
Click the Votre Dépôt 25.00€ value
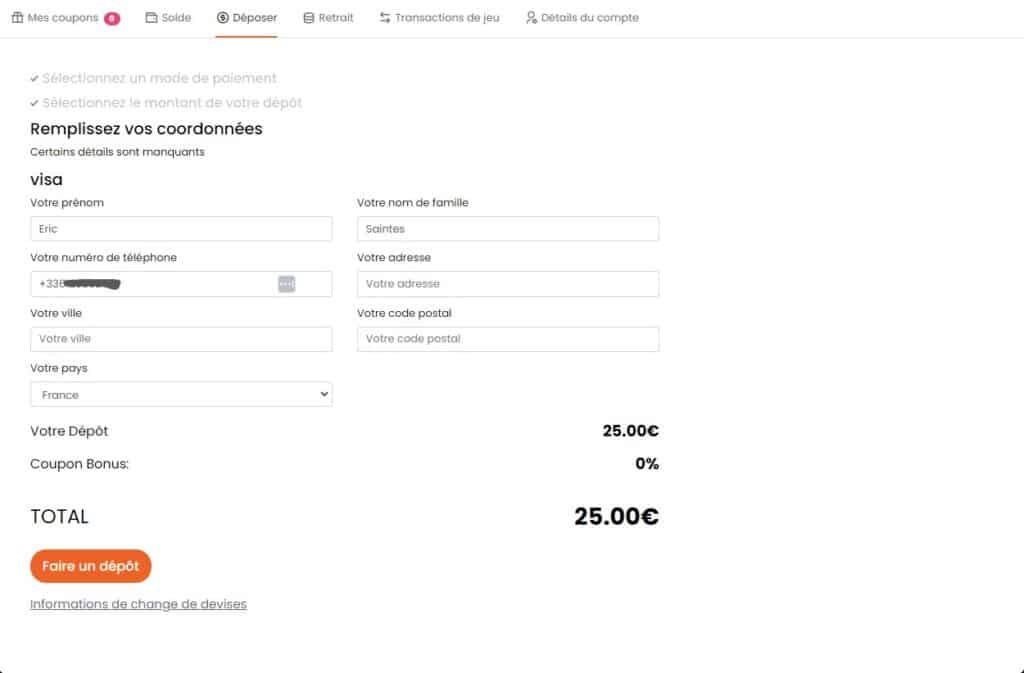tap(631, 431)
